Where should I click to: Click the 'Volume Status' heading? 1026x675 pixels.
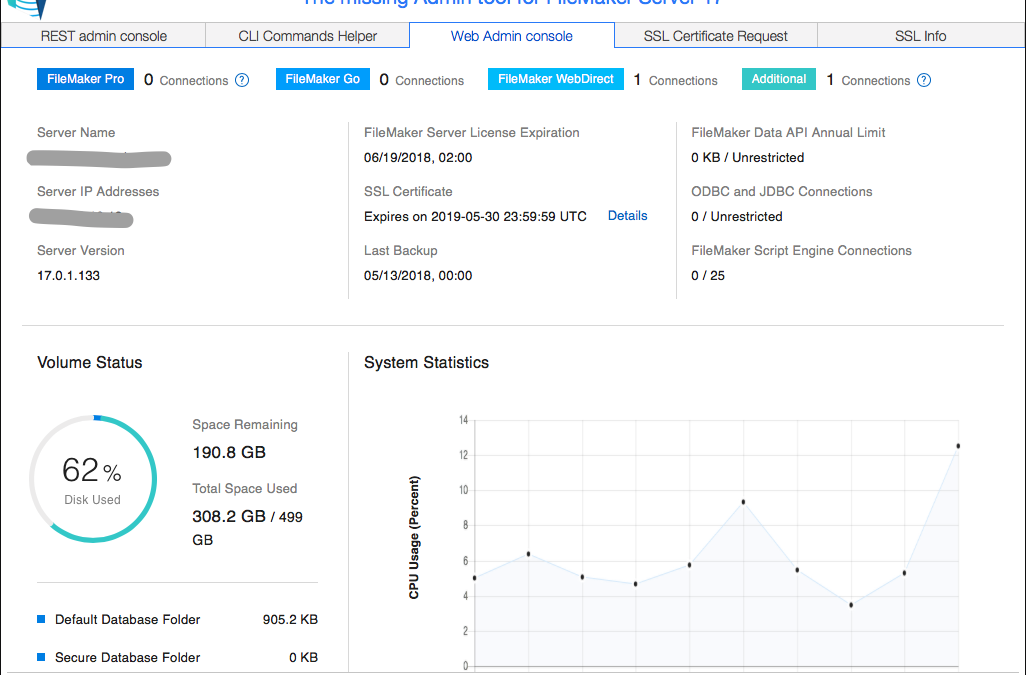(90, 362)
